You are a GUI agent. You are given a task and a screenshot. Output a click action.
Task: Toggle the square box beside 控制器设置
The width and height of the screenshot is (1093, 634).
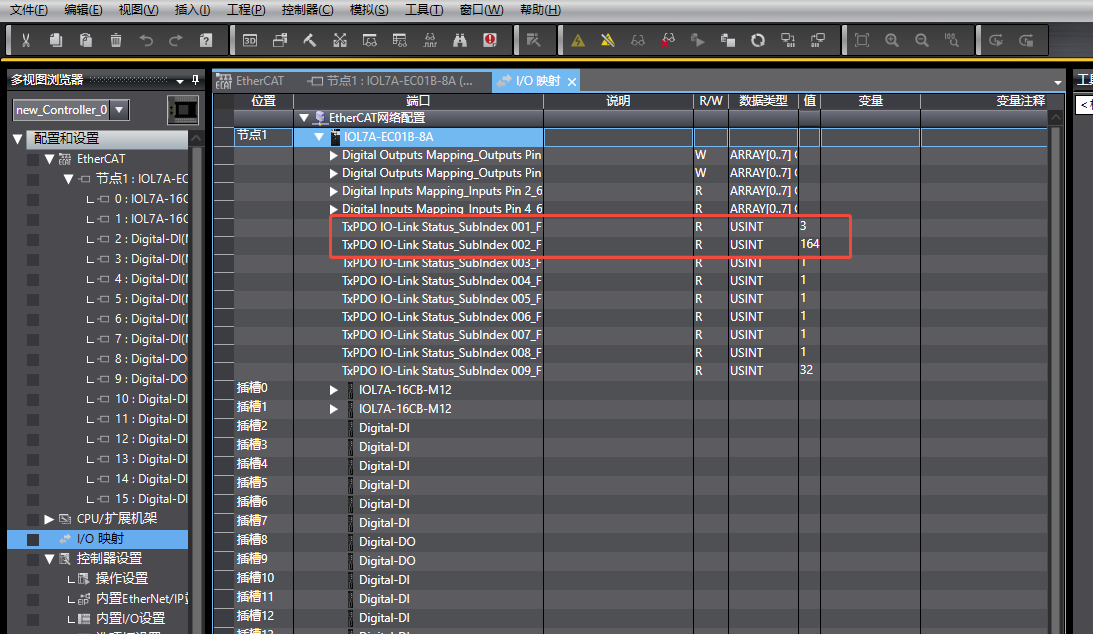coord(33,559)
